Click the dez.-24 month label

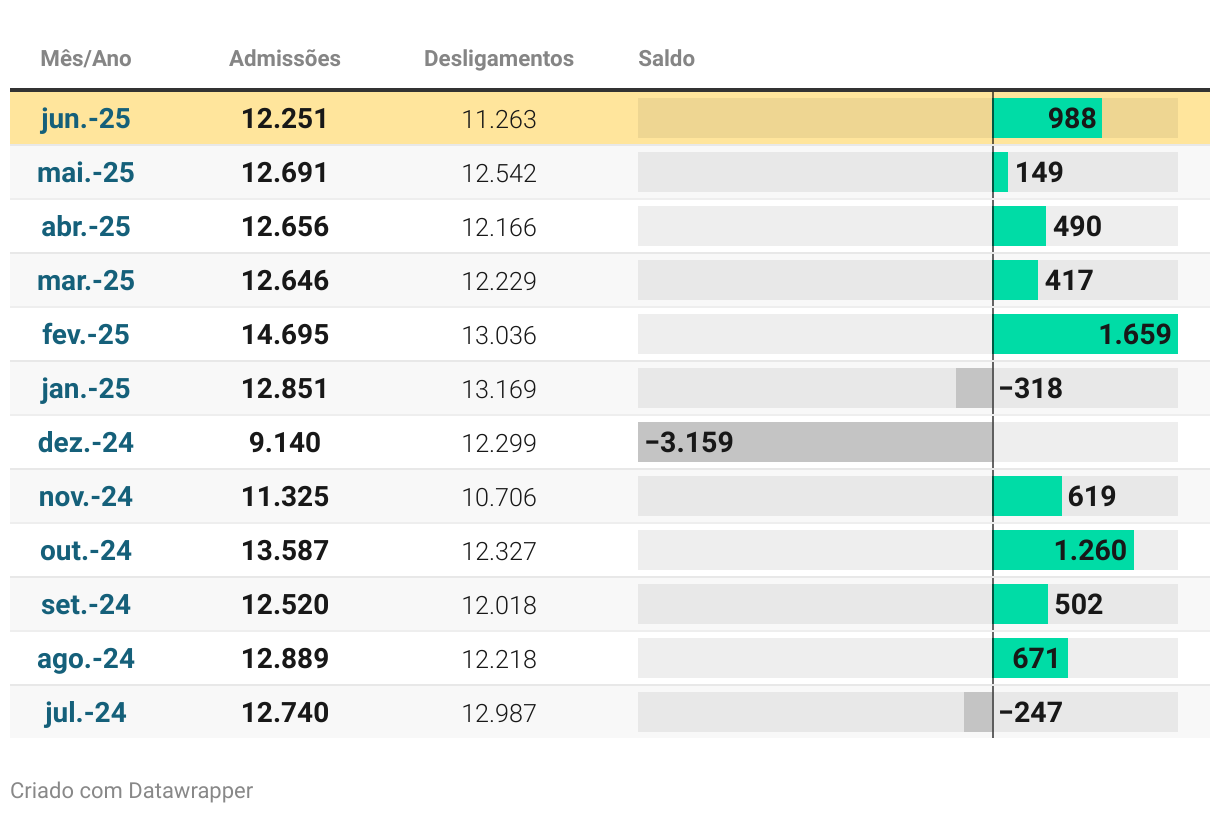[86, 442]
